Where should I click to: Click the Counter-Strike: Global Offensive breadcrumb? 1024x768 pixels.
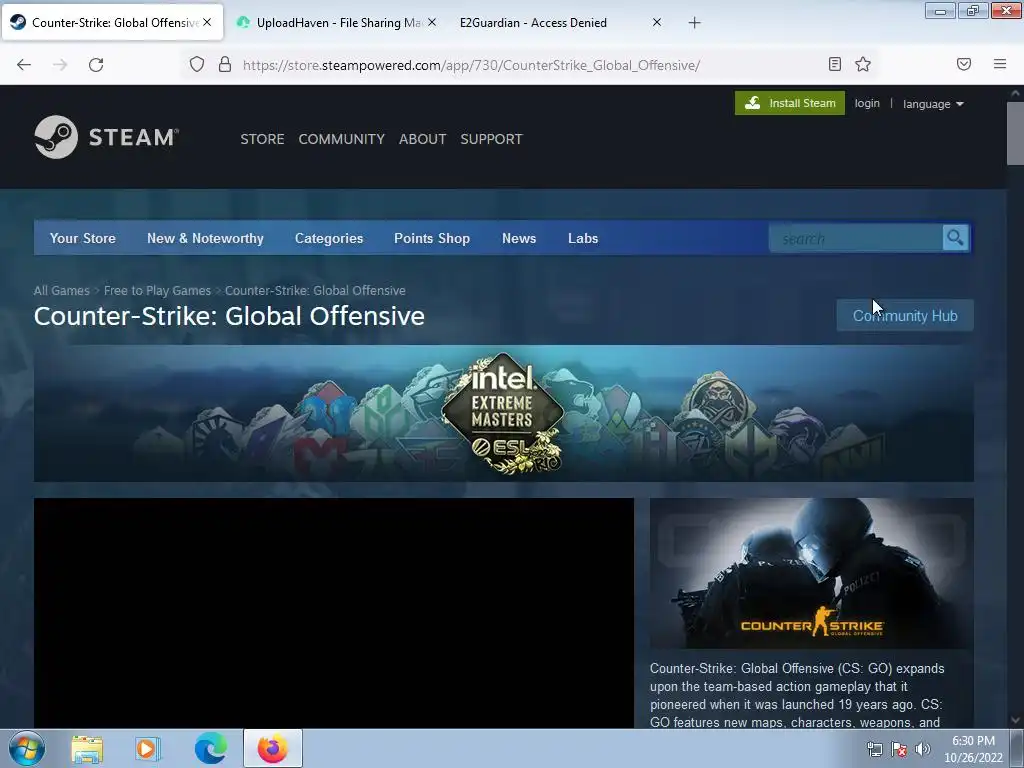[315, 291]
